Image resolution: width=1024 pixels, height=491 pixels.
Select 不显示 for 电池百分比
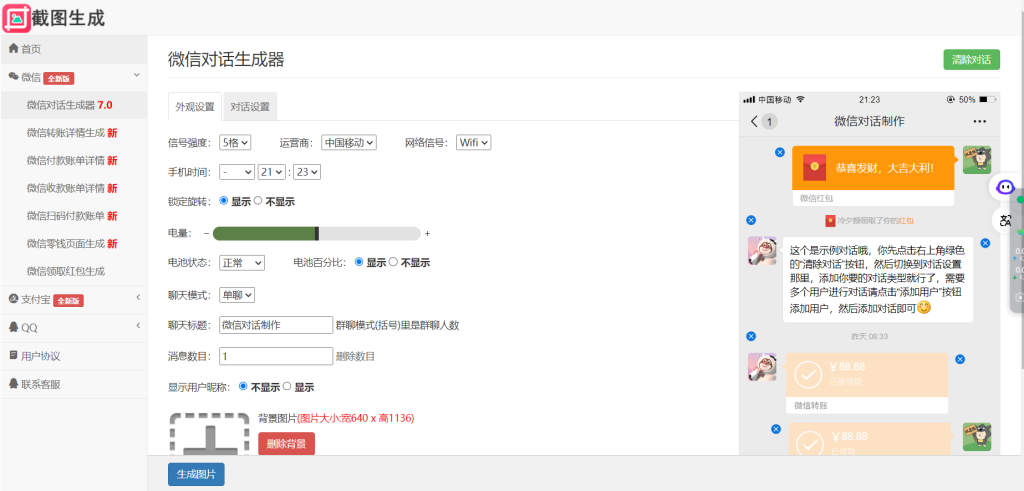tap(393, 262)
